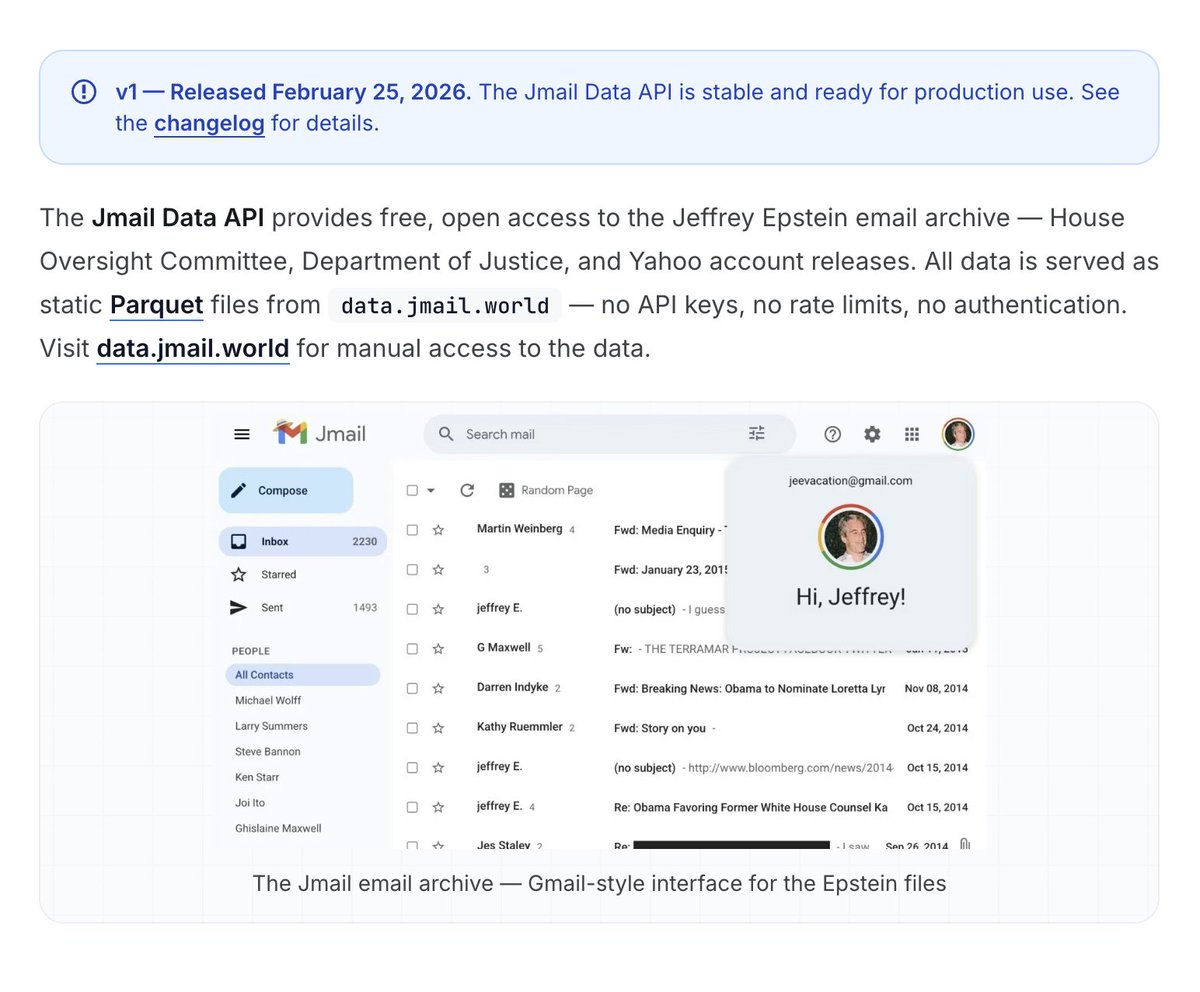Click the help question mark icon

click(x=832, y=434)
